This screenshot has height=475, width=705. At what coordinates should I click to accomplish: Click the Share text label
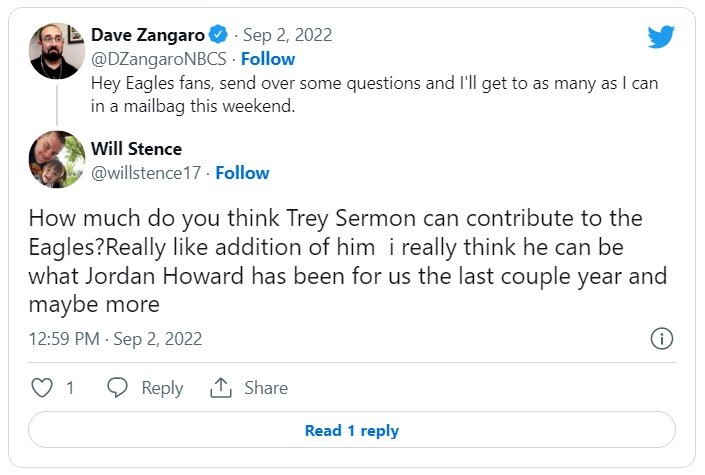[266, 388]
